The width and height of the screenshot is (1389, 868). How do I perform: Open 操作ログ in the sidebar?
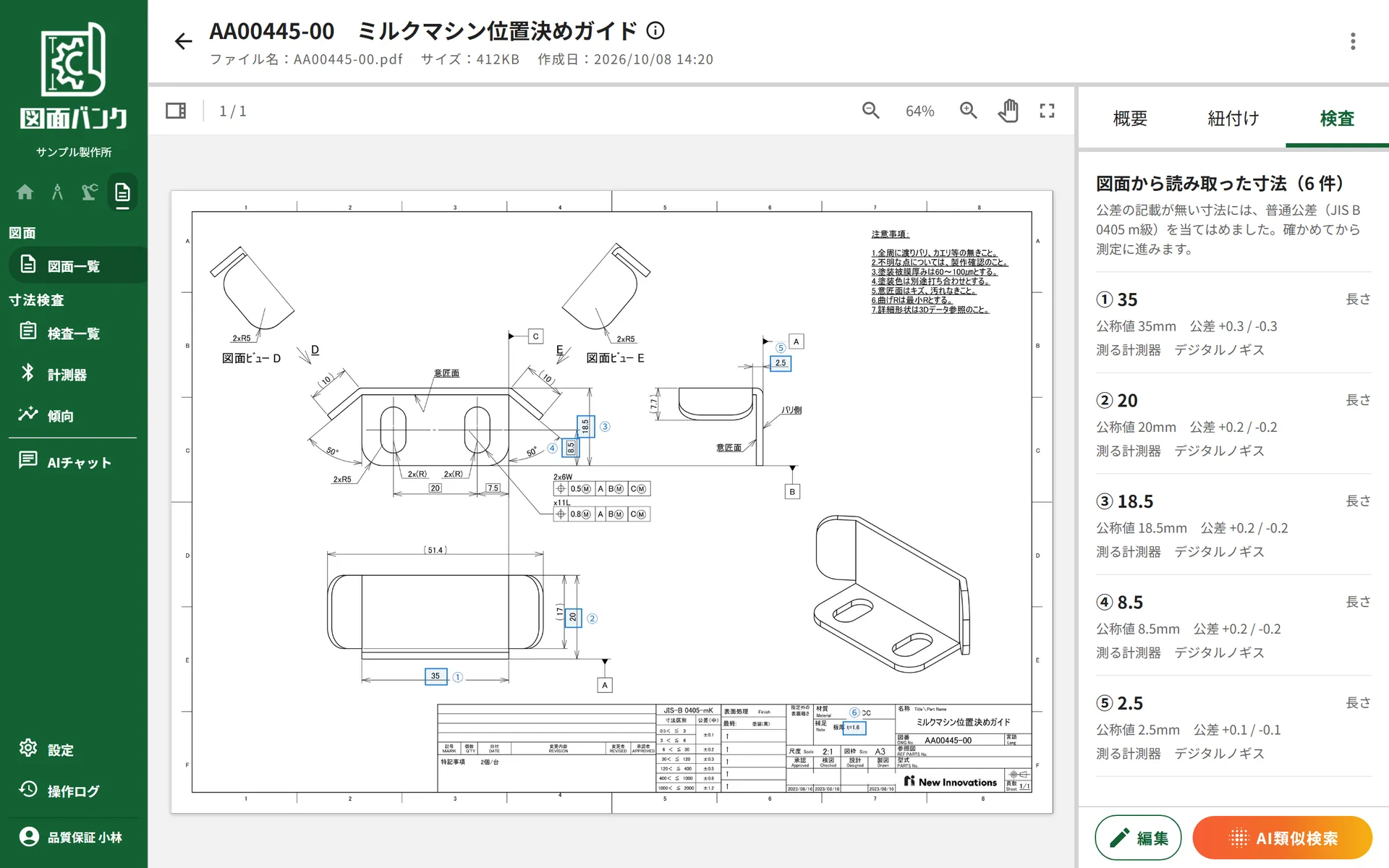coord(74,791)
